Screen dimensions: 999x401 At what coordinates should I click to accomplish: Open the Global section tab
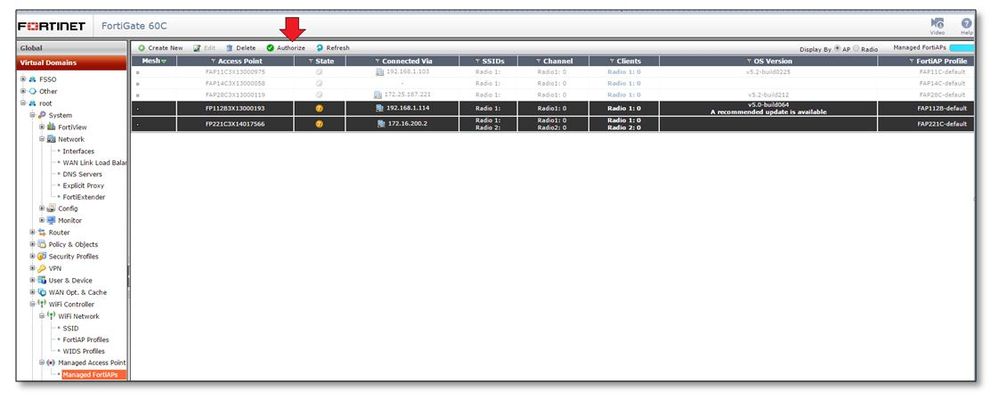click(x=71, y=48)
